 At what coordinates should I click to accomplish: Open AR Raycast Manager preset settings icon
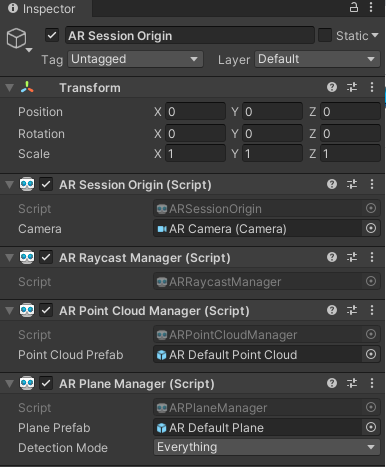coord(352,257)
